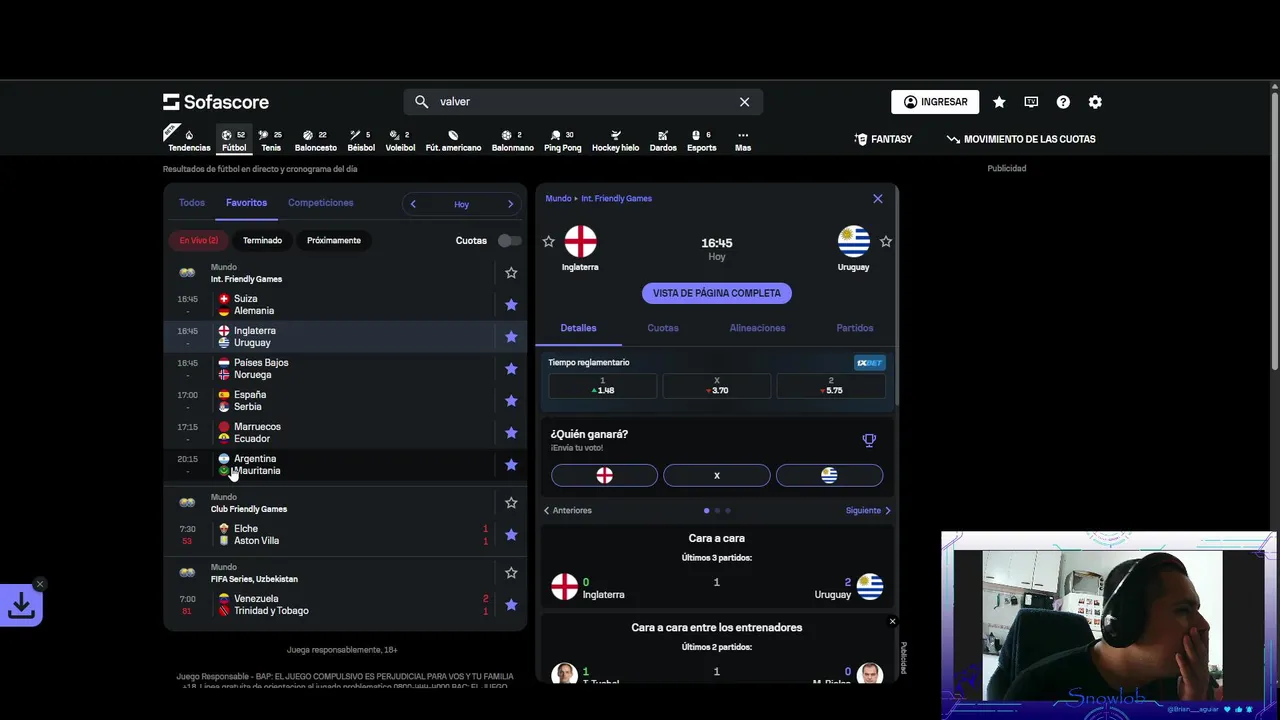Close the advertisement with the X
This screenshot has width=1280, height=720.
(892, 621)
